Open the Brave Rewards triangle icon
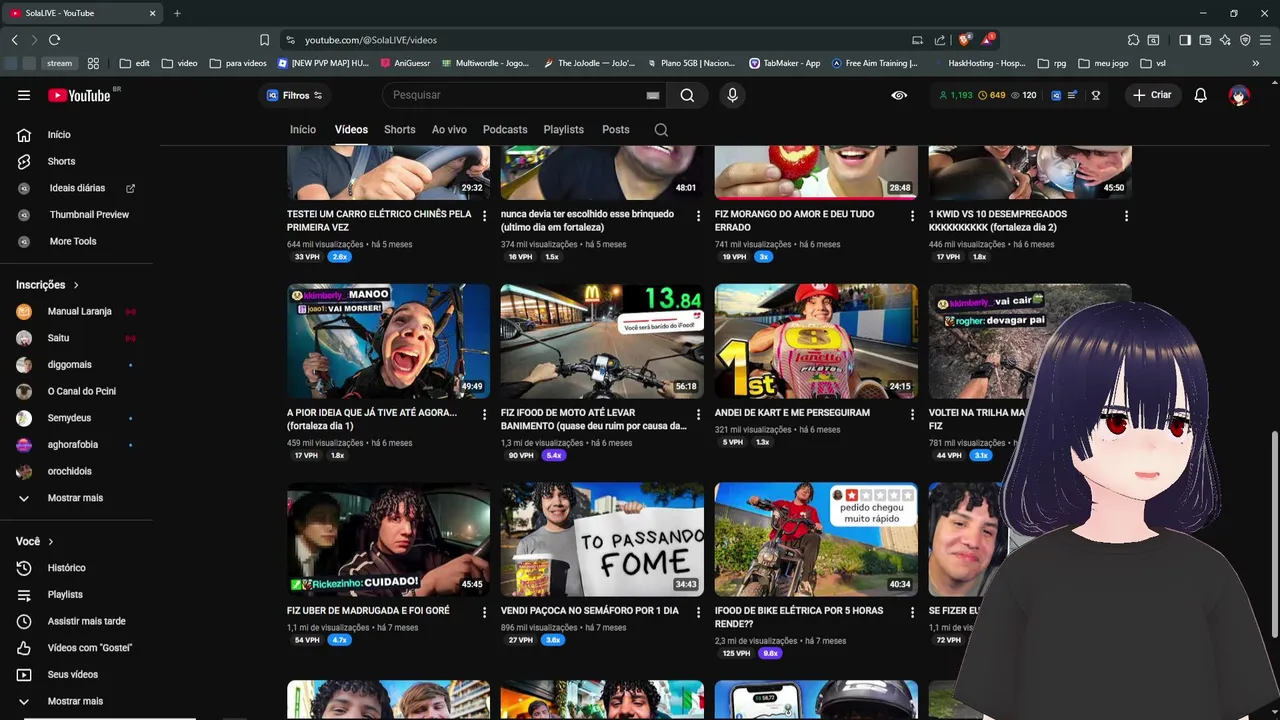This screenshot has height=720, width=1280. click(988, 40)
